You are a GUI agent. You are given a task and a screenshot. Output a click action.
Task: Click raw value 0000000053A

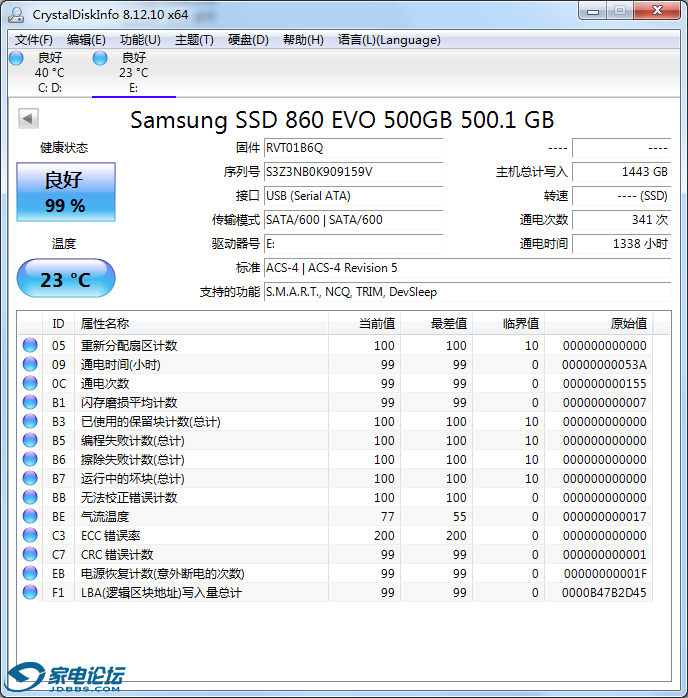tap(604, 365)
